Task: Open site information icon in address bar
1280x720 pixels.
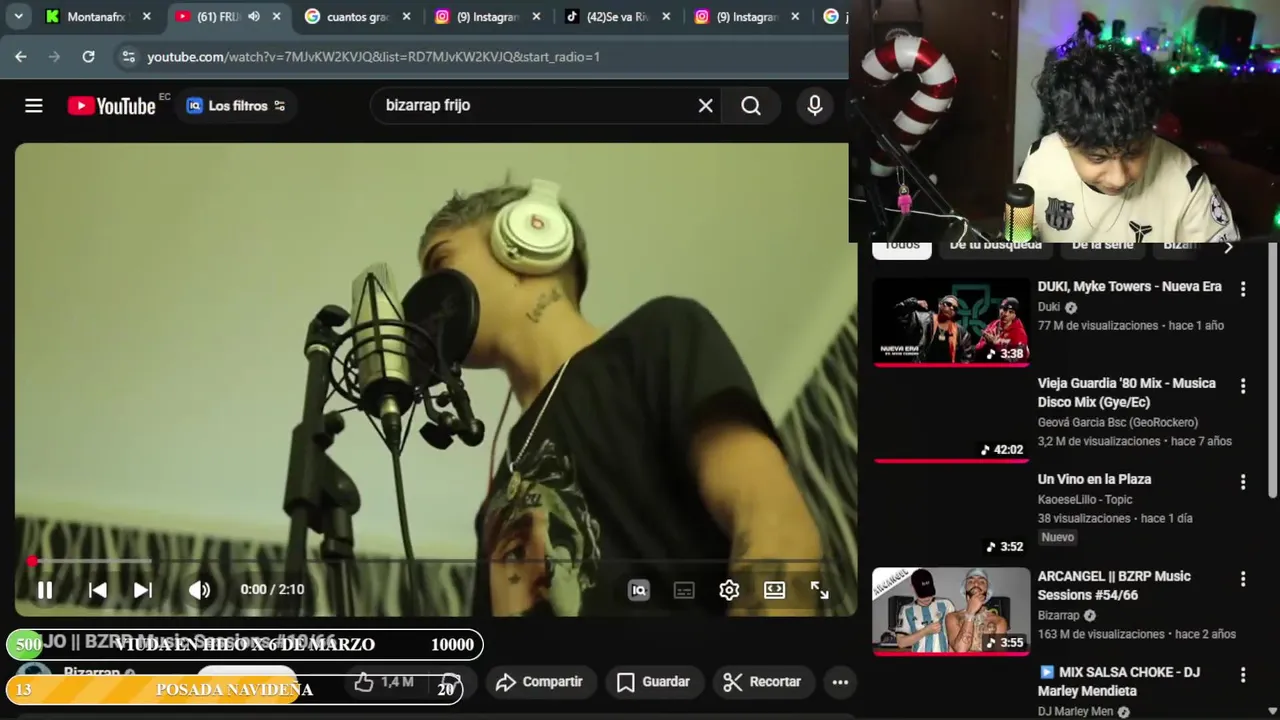Action: (x=128, y=57)
